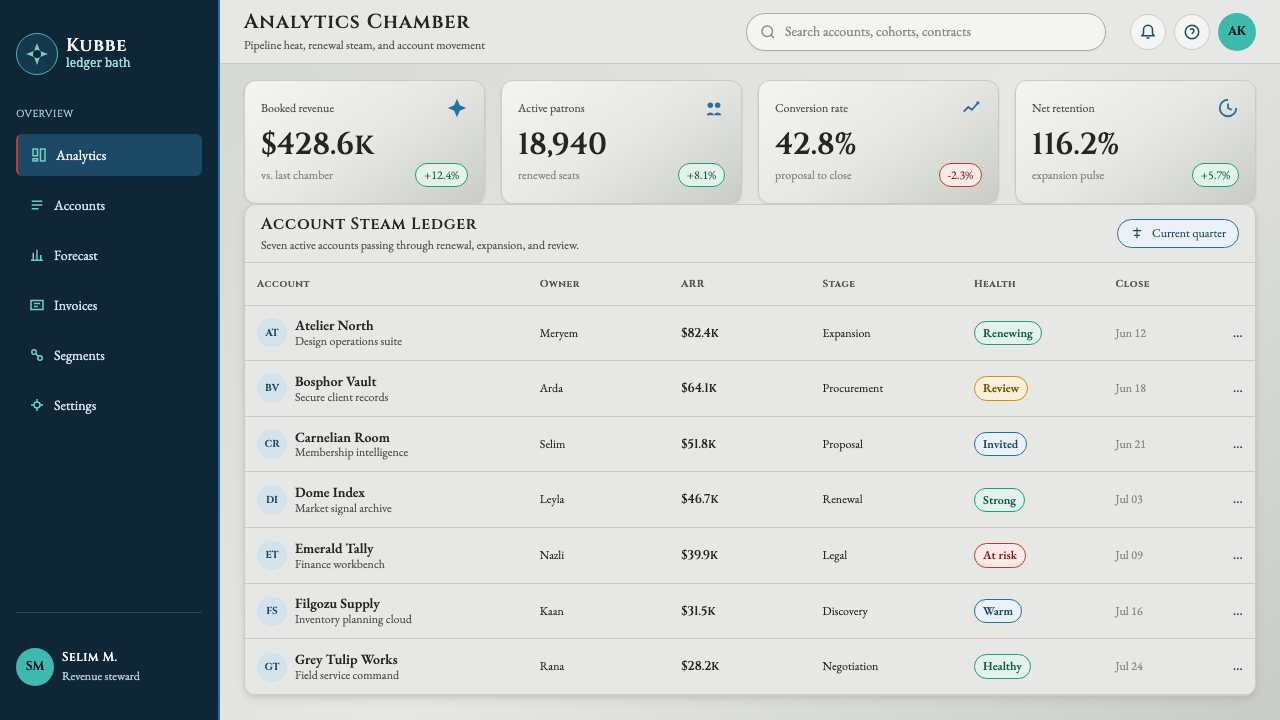Open the AK profile avatar
1280x720 pixels.
pyautogui.click(x=1237, y=32)
